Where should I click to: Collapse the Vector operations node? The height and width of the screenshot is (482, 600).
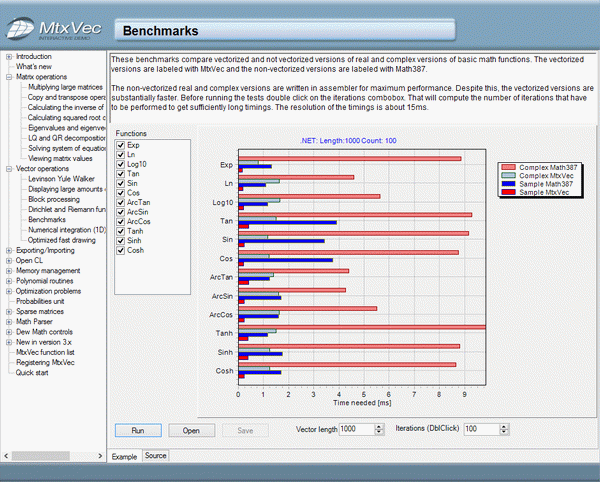(x=9, y=169)
